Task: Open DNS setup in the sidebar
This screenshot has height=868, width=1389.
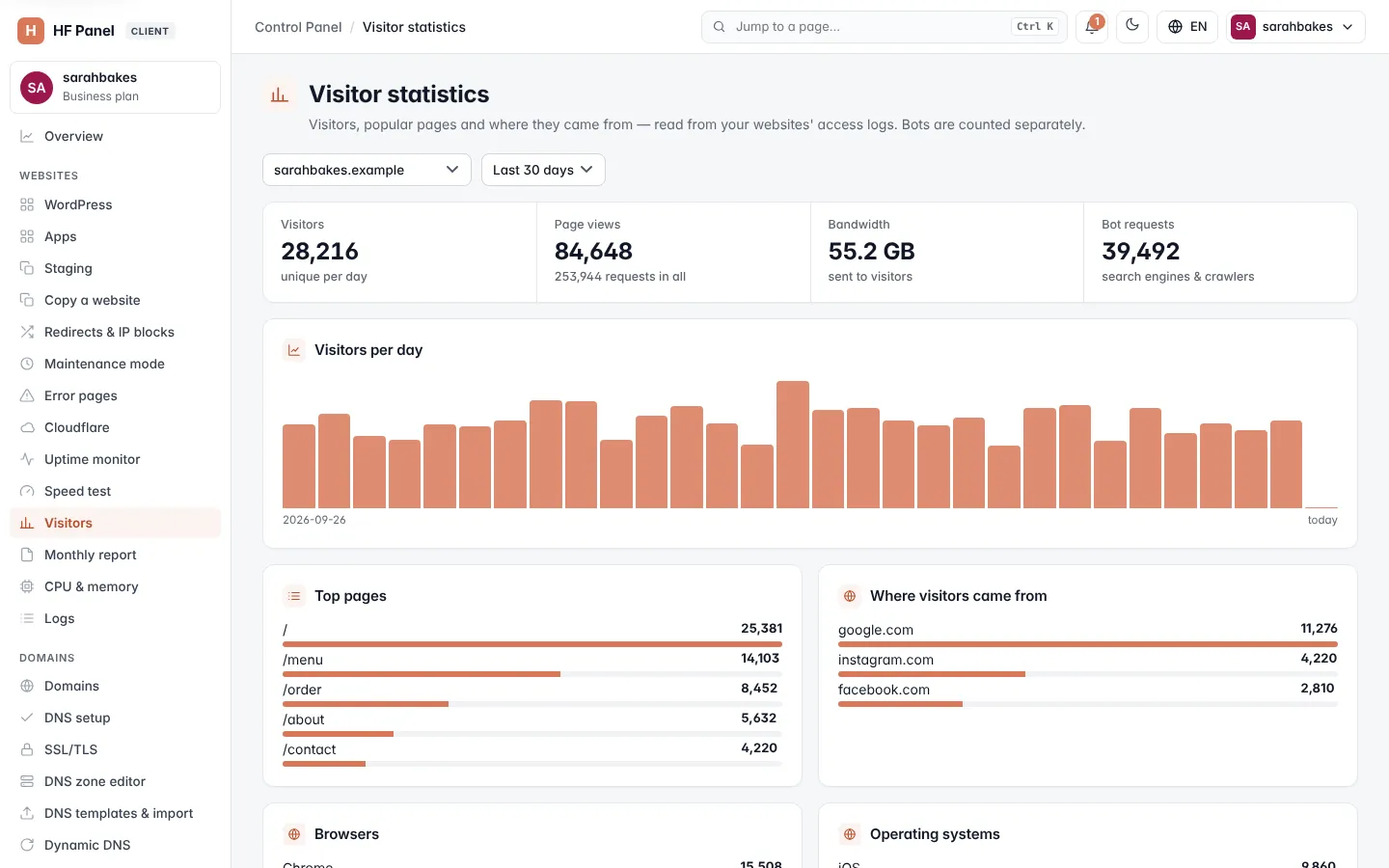Action: (x=115, y=718)
